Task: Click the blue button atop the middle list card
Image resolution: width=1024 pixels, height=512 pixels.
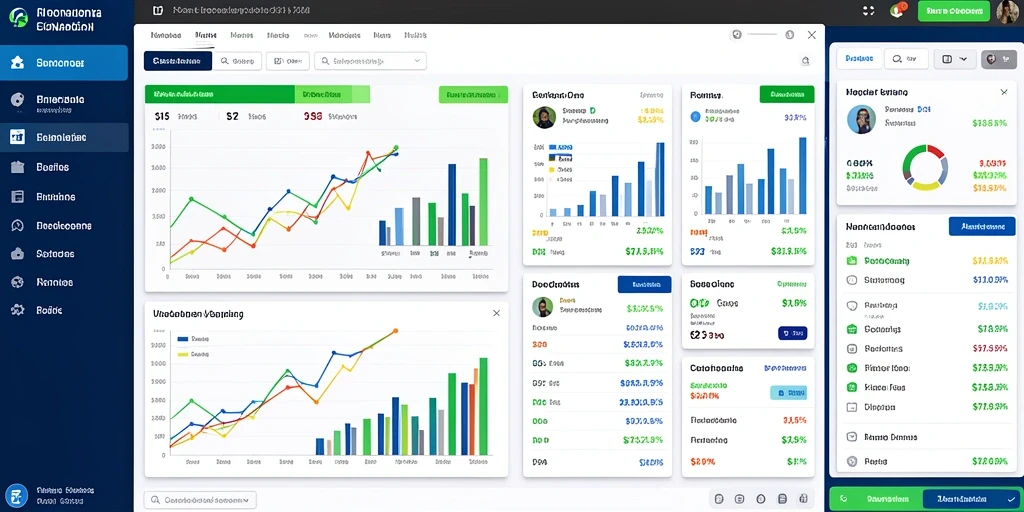Action: 644,284
